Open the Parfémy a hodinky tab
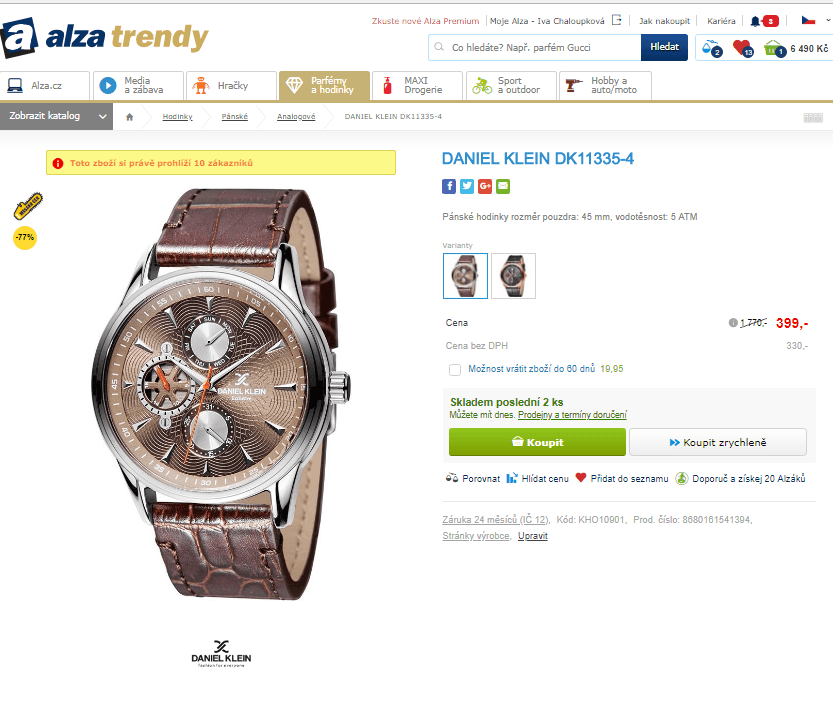 324,86
